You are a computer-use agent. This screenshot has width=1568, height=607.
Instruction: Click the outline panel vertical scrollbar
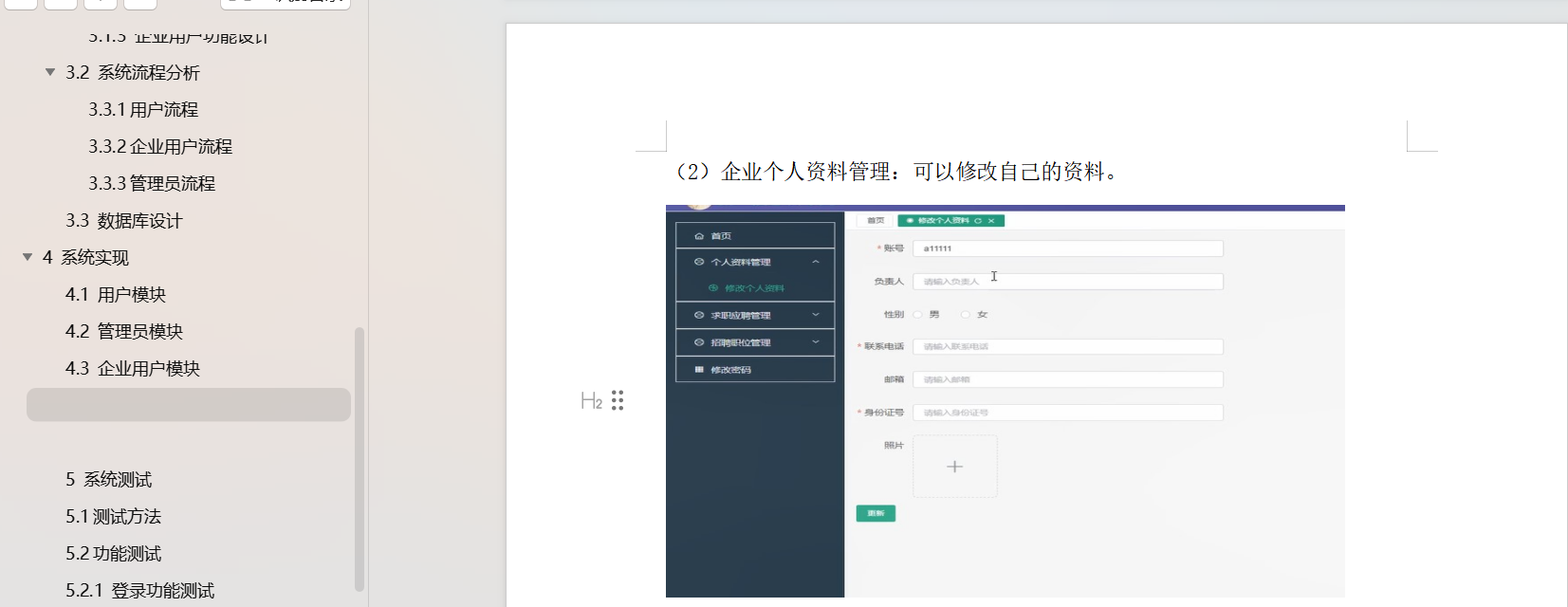[x=359, y=459]
